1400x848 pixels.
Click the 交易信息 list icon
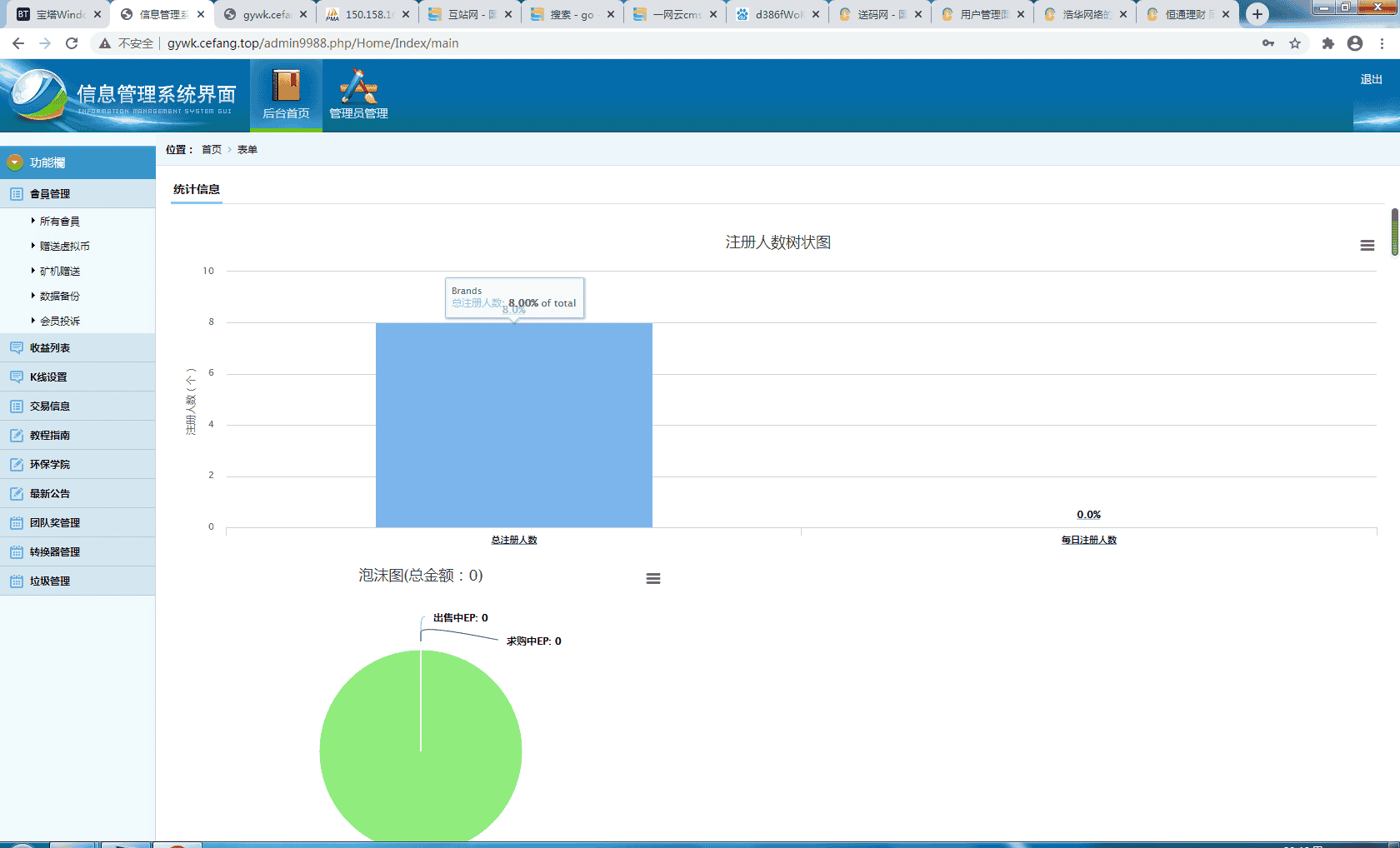(17, 406)
